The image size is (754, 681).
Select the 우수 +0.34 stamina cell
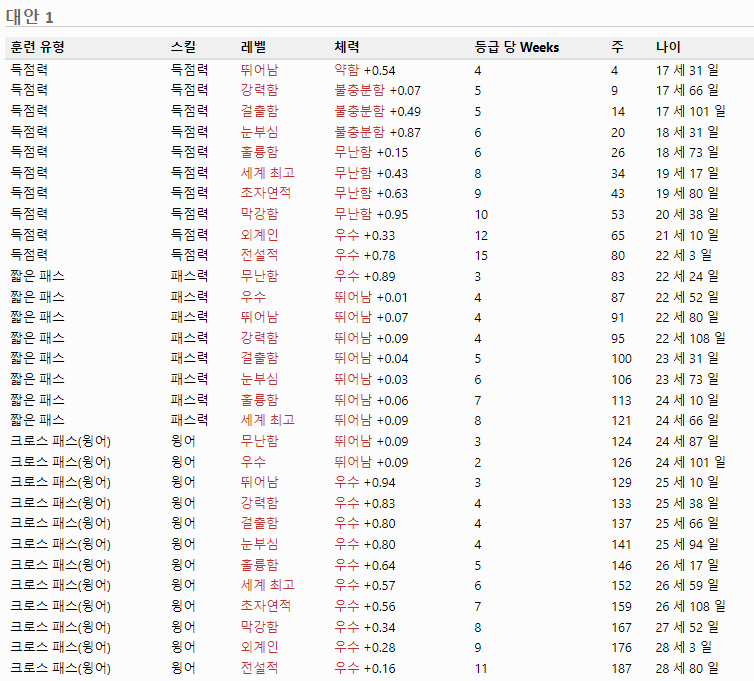(365, 627)
